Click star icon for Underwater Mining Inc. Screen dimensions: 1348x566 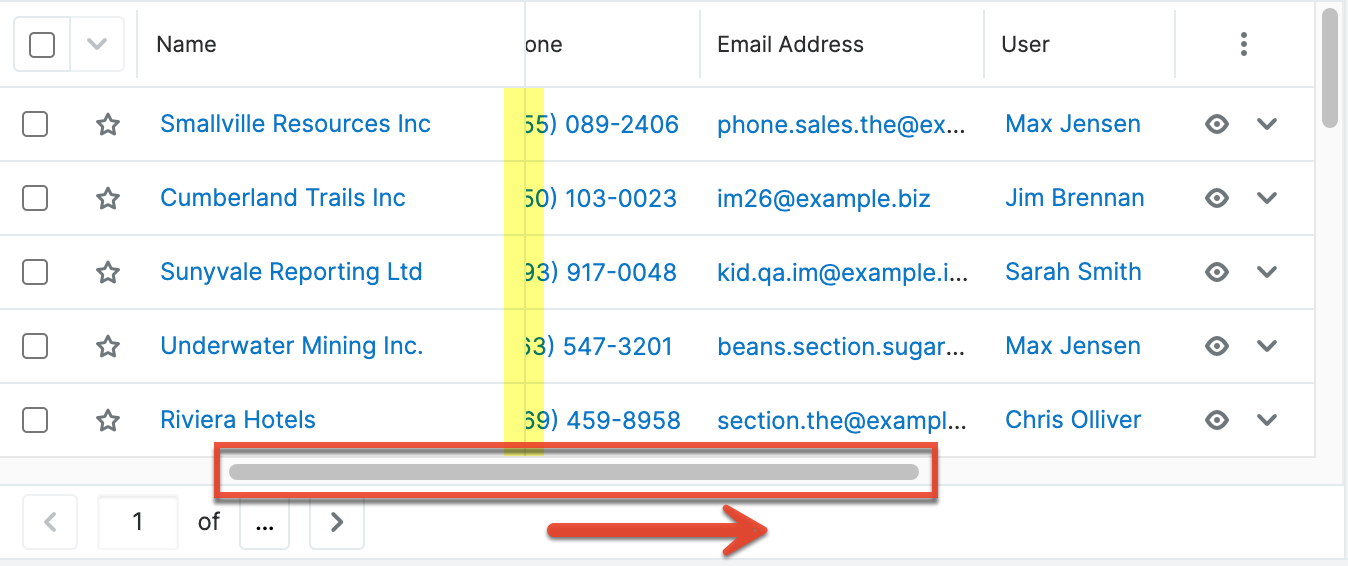pyautogui.click(x=108, y=347)
